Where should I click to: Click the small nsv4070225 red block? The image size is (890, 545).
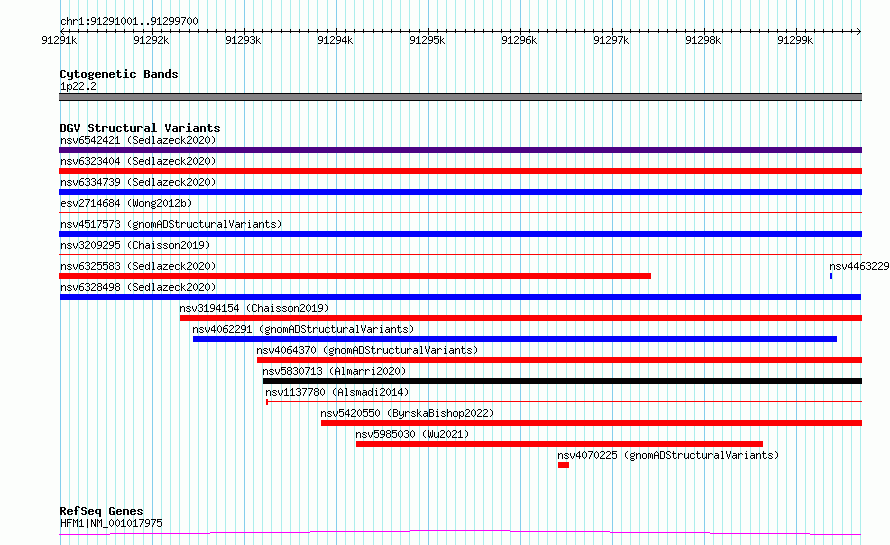(x=563, y=465)
